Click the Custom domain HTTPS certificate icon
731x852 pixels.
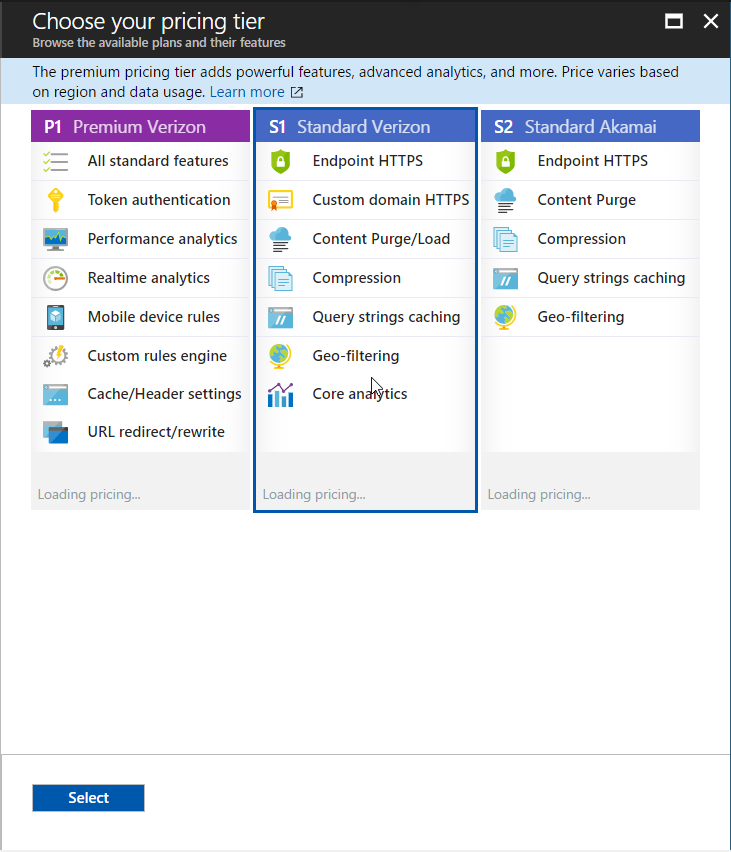tap(280, 200)
